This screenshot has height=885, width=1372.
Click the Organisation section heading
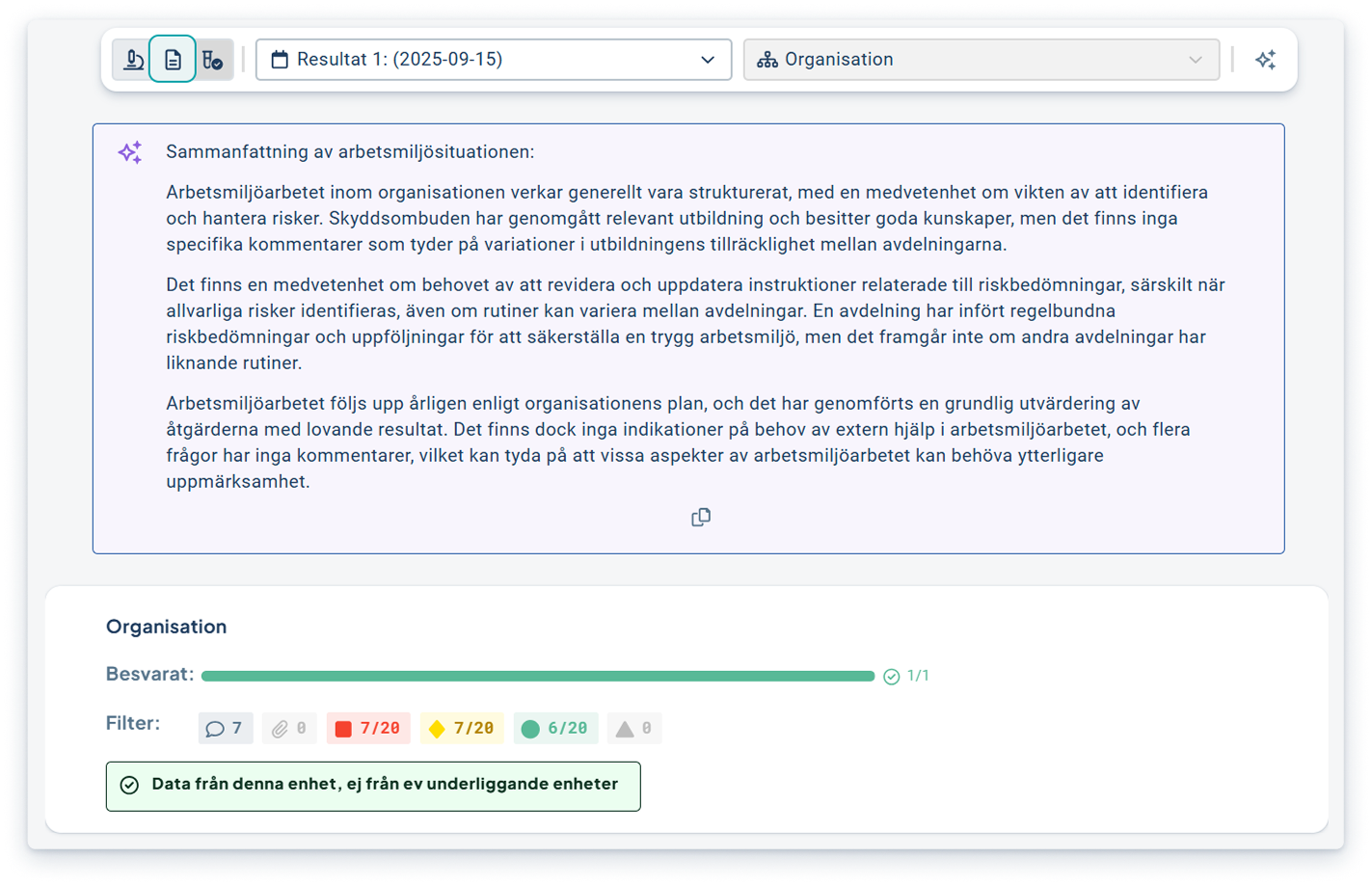tap(166, 627)
